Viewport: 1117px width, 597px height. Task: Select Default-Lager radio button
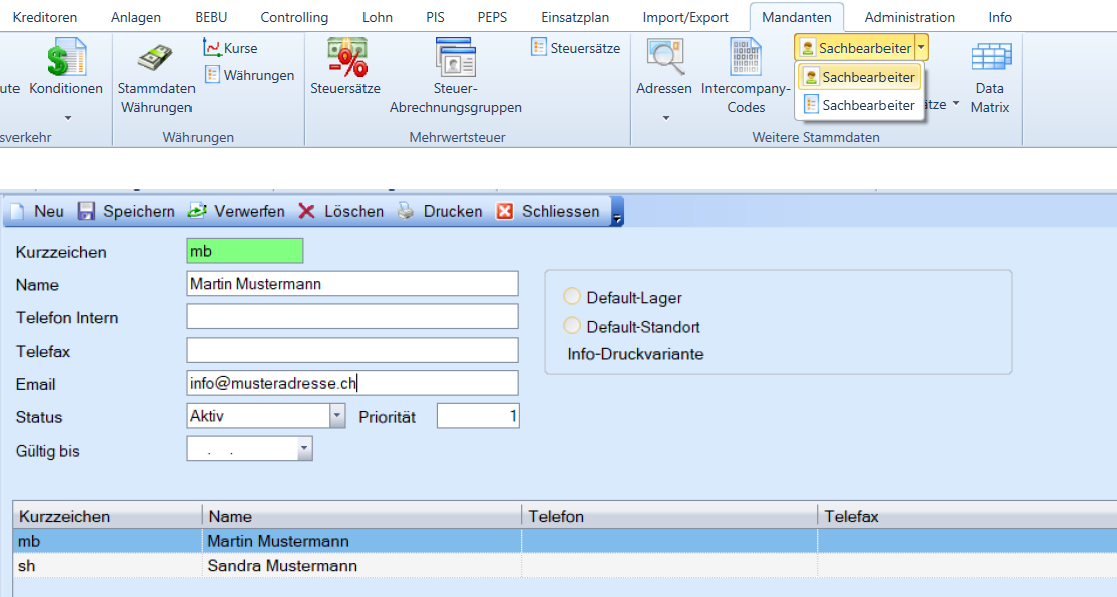coord(571,296)
